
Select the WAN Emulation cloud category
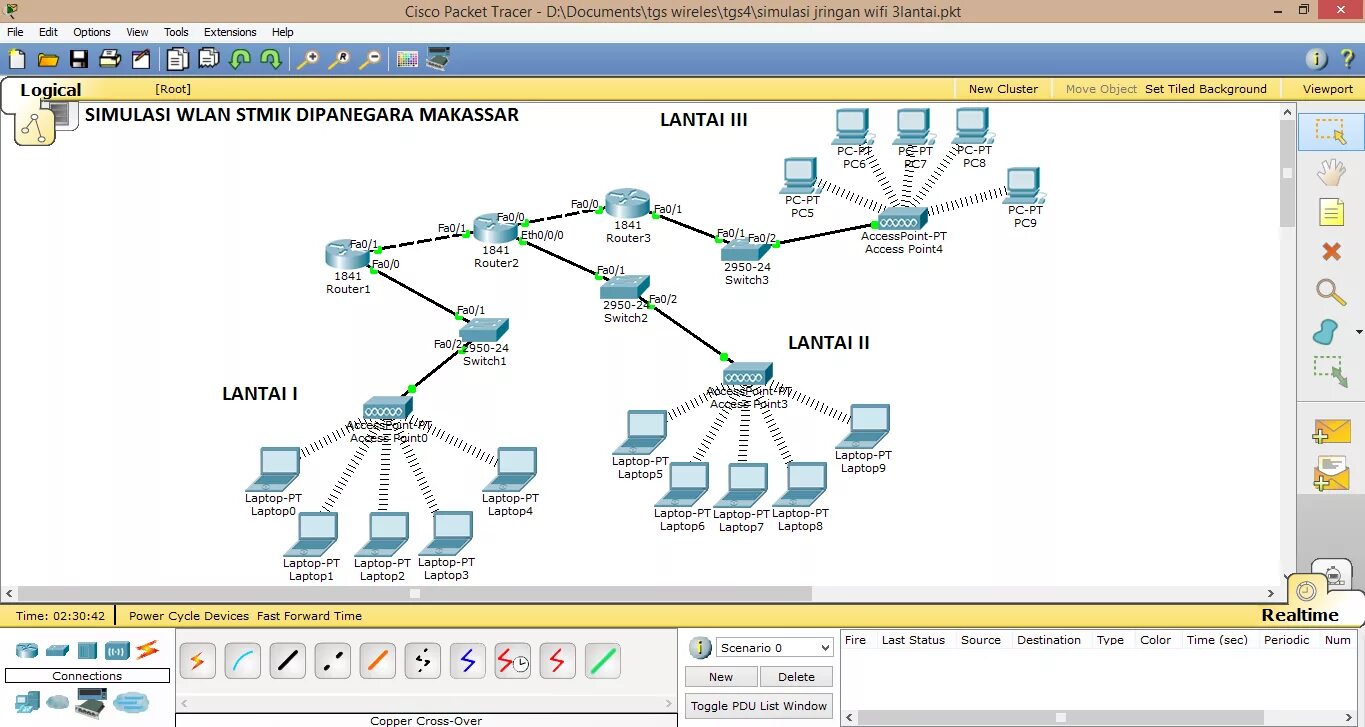tap(58, 703)
